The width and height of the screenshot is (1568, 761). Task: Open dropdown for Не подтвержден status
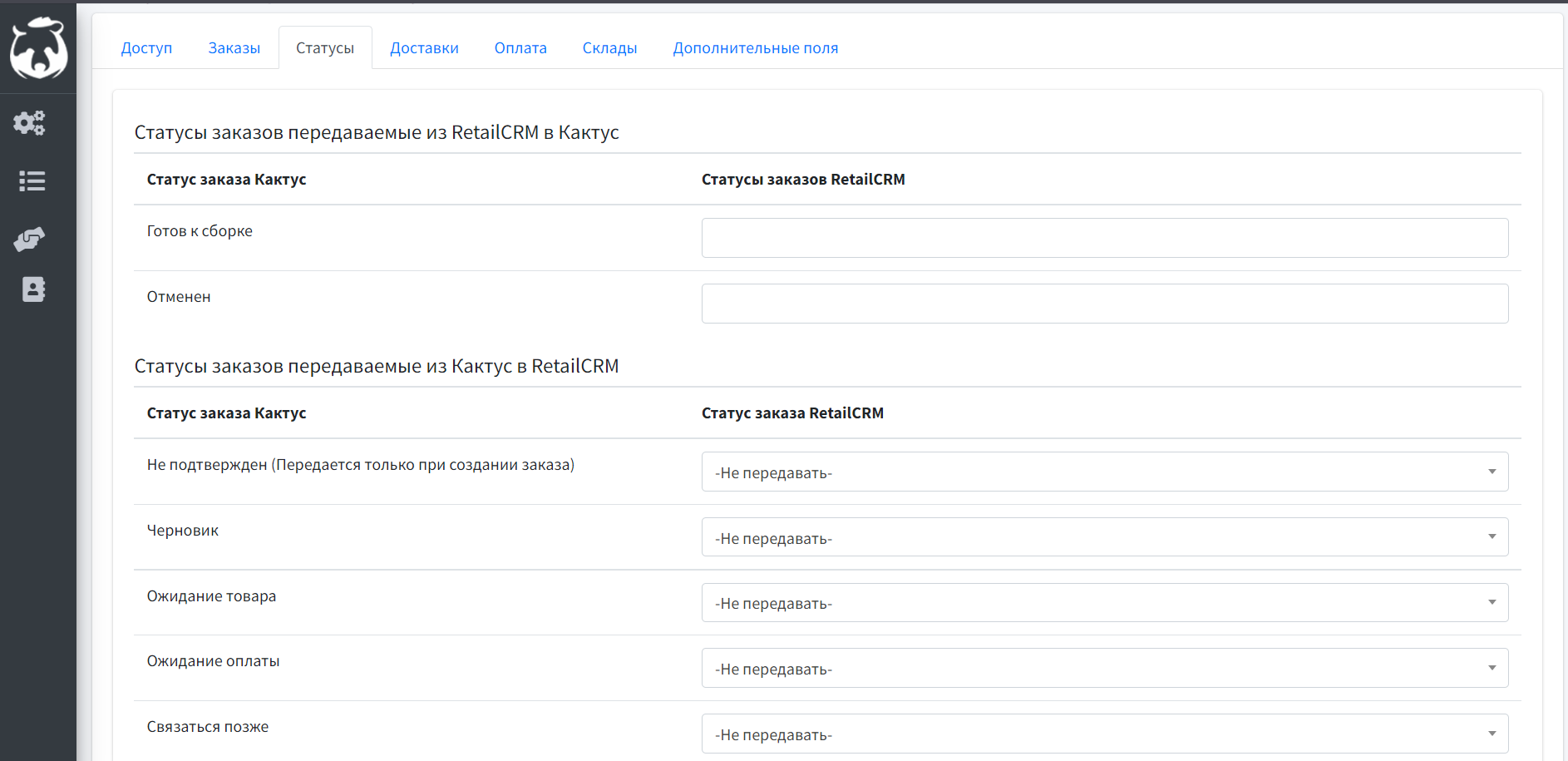click(1105, 472)
